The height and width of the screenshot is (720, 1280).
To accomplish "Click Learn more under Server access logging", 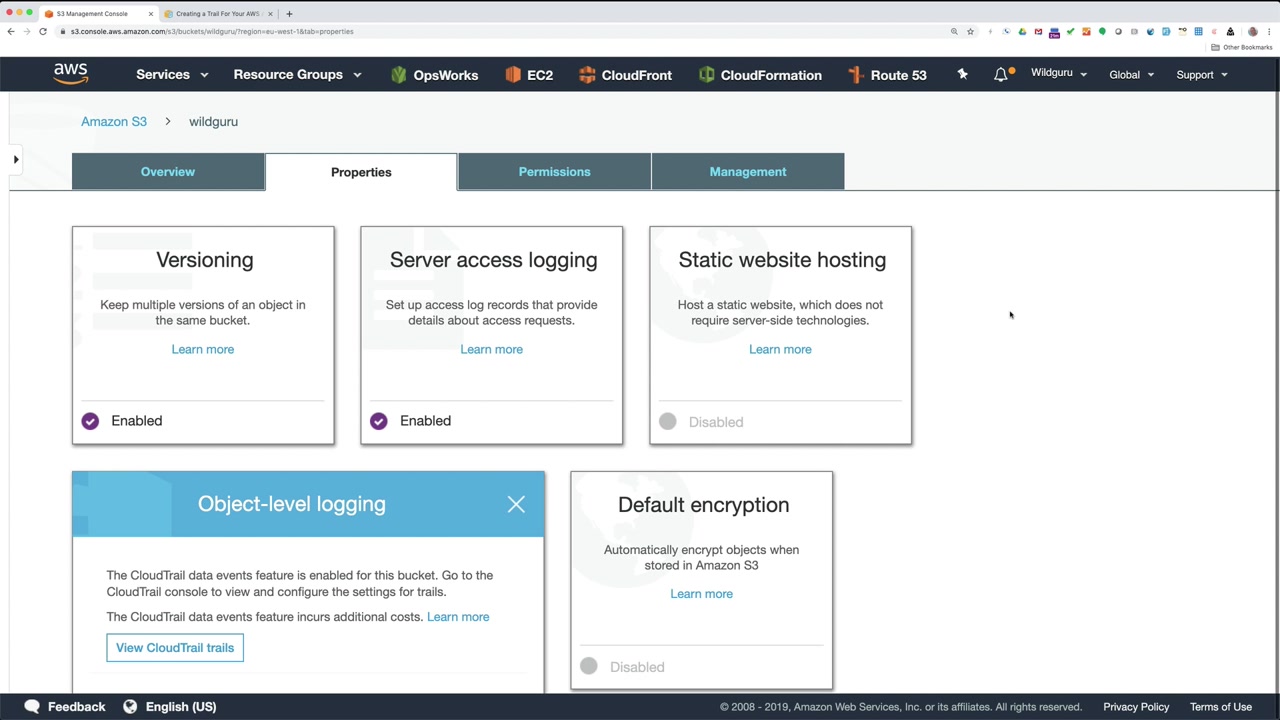I will (491, 349).
